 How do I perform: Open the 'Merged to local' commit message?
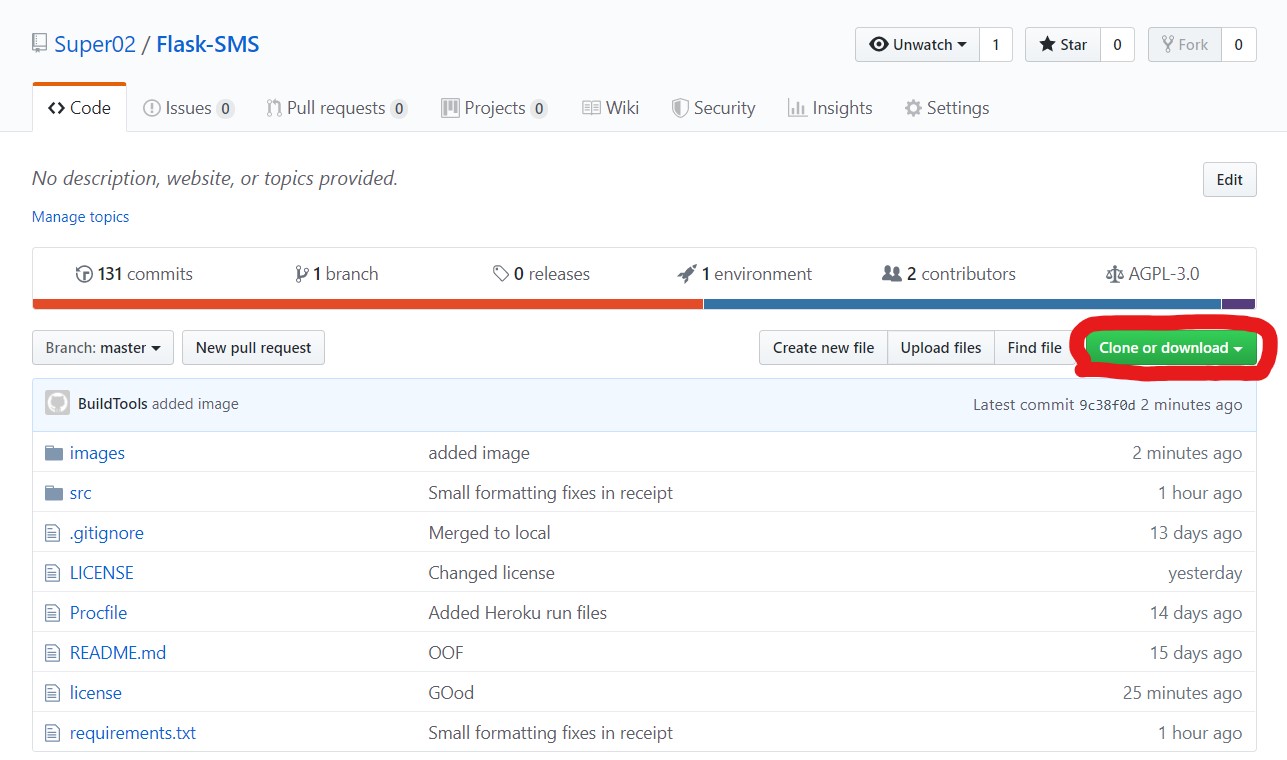[489, 533]
